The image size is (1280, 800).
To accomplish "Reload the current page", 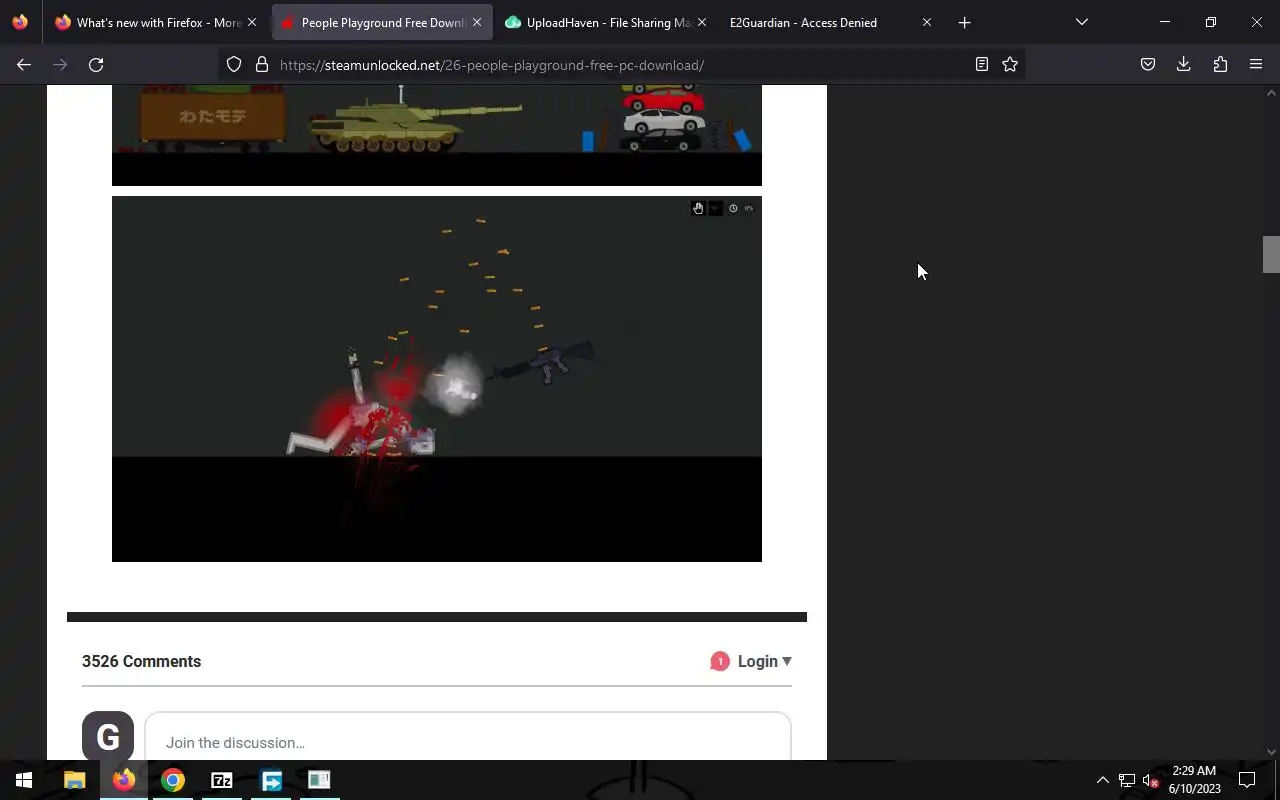I will pos(96,65).
